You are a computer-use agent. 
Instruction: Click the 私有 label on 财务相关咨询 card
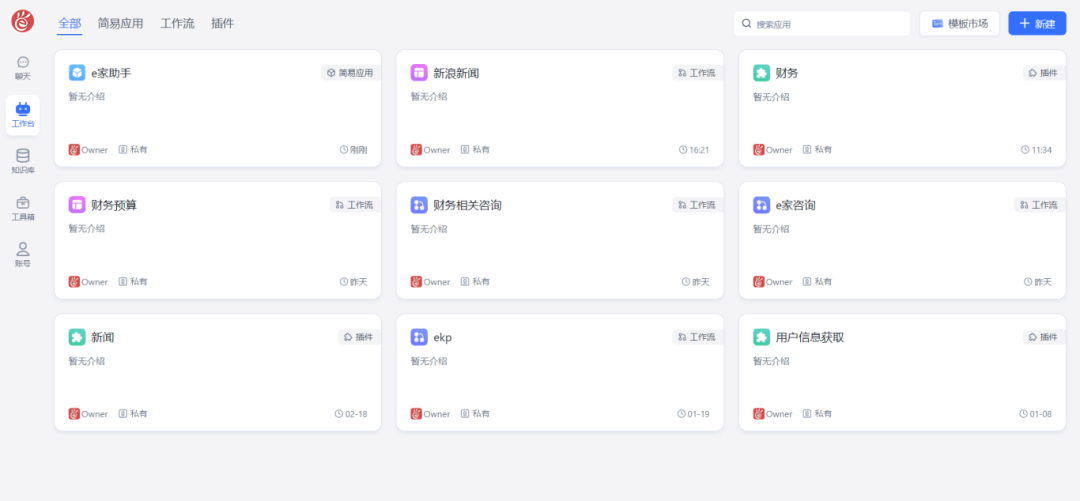tap(481, 282)
